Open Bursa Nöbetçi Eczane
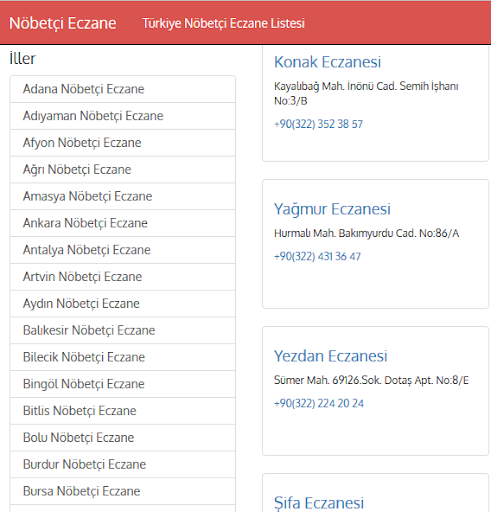 (x=123, y=491)
